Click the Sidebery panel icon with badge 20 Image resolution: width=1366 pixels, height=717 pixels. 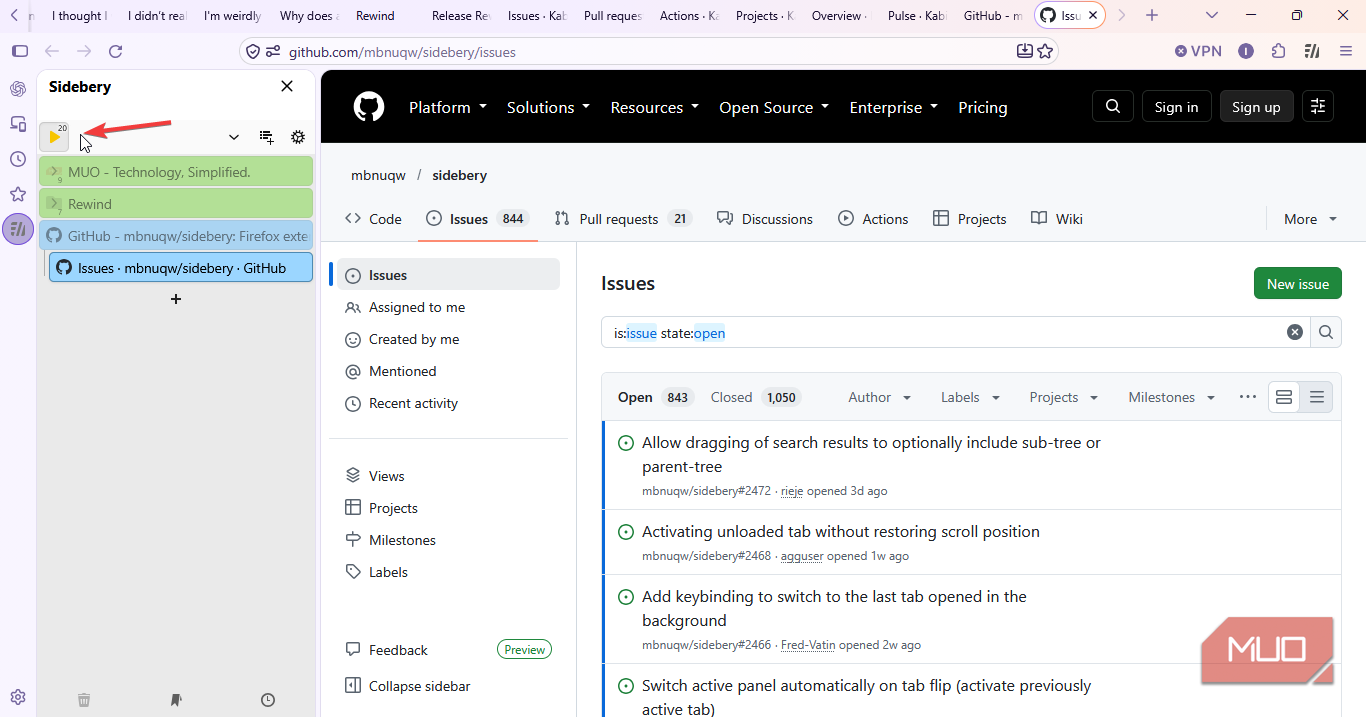tap(54, 137)
